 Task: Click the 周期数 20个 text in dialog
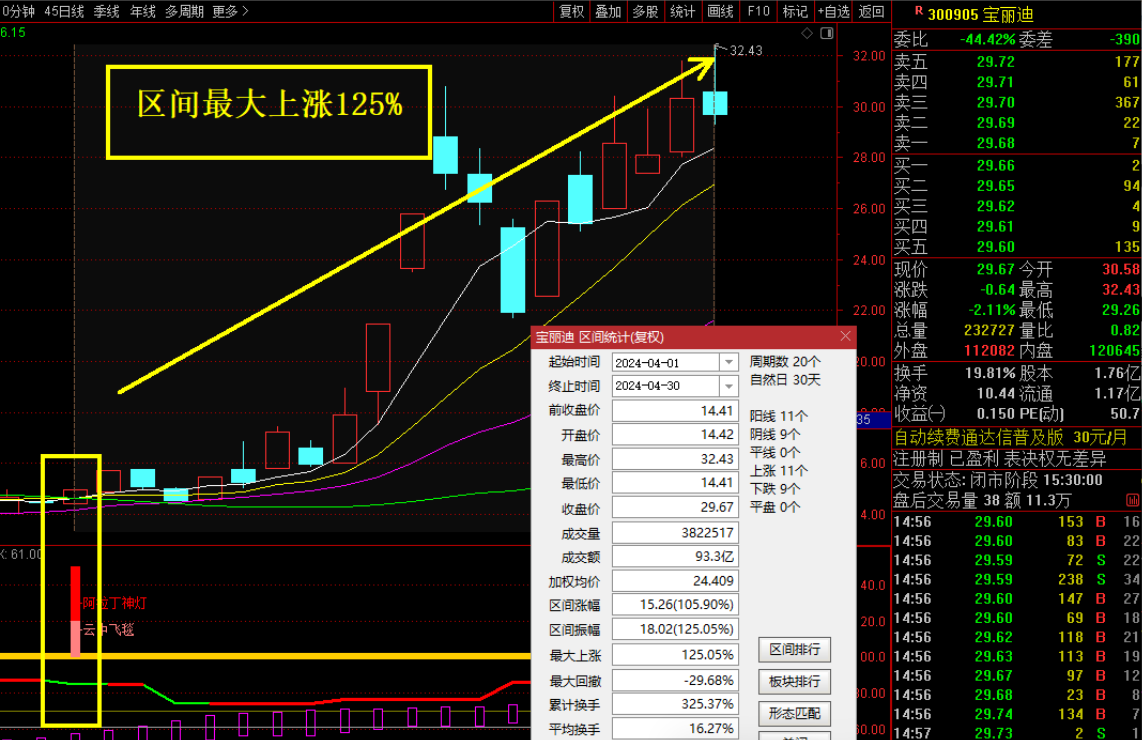785,361
